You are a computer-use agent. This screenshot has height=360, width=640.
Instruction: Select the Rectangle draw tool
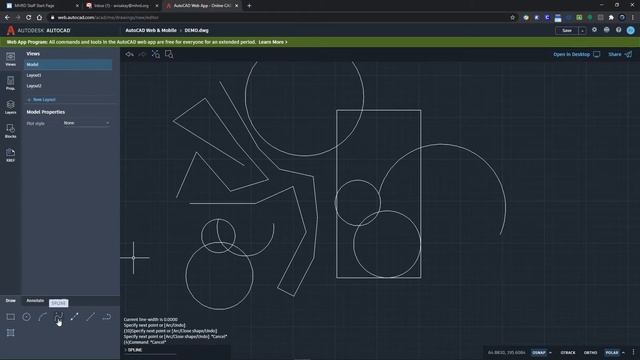point(11,317)
